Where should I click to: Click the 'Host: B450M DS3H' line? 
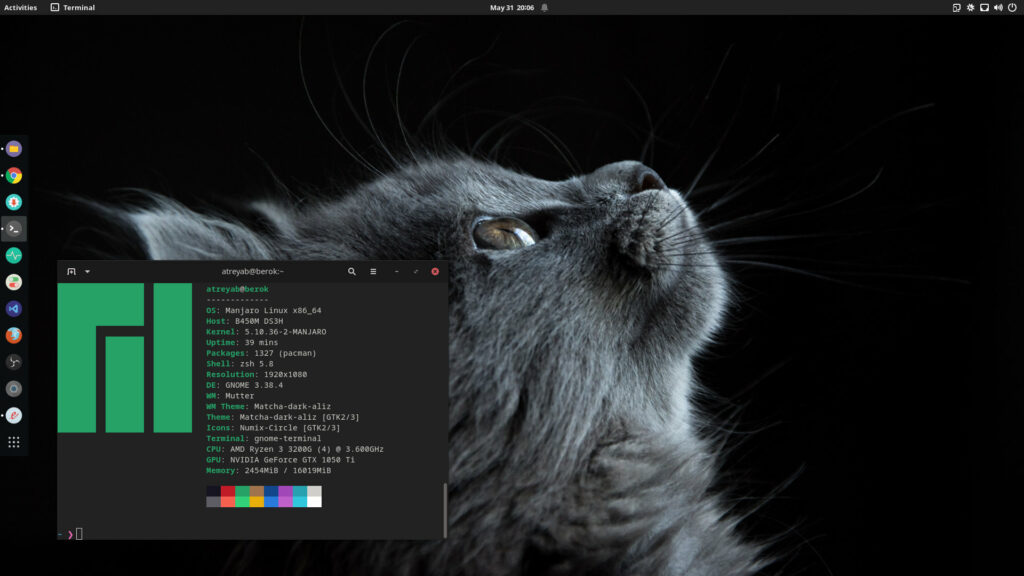[245, 321]
